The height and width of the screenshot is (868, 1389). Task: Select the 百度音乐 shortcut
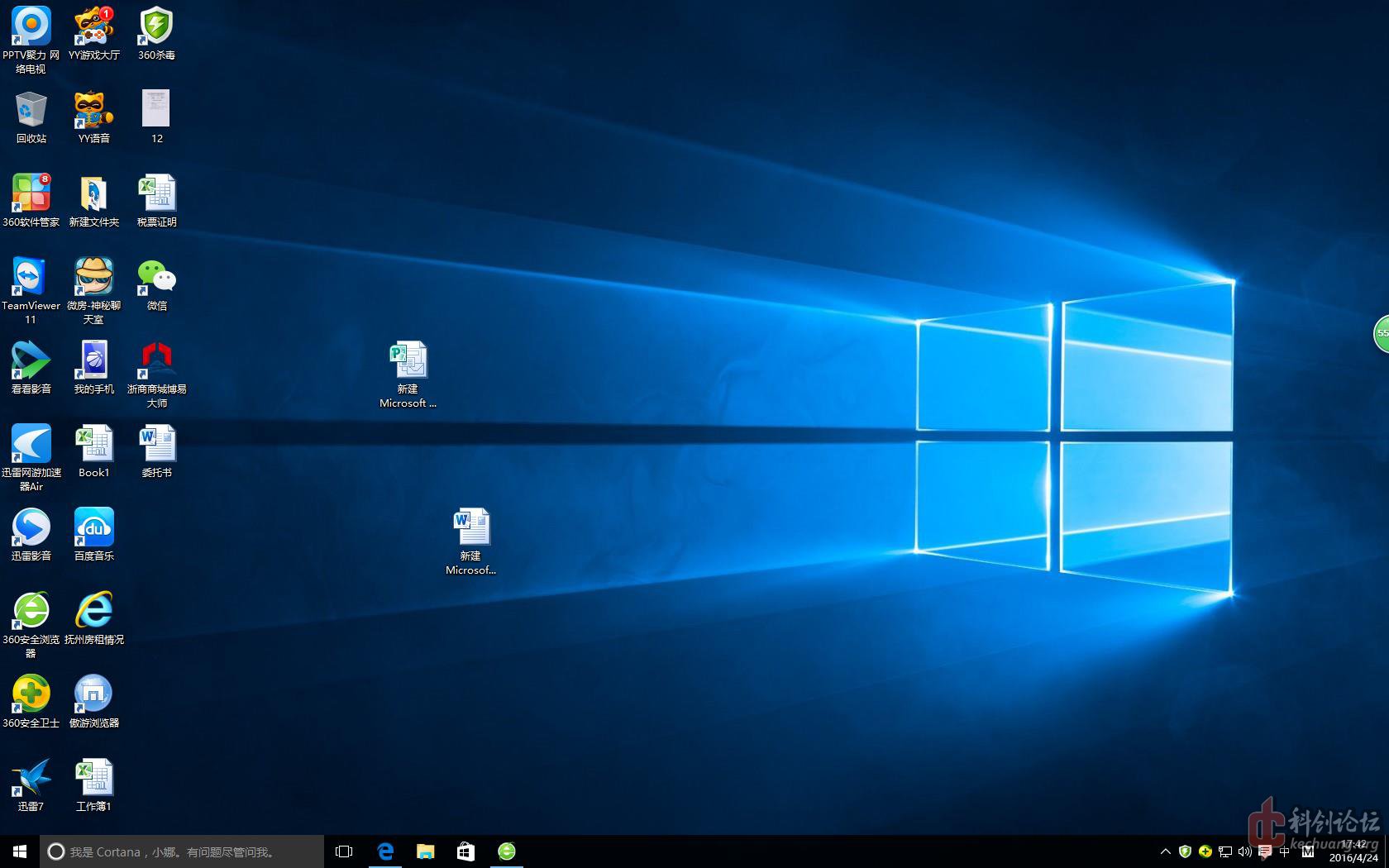[x=94, y=534]
